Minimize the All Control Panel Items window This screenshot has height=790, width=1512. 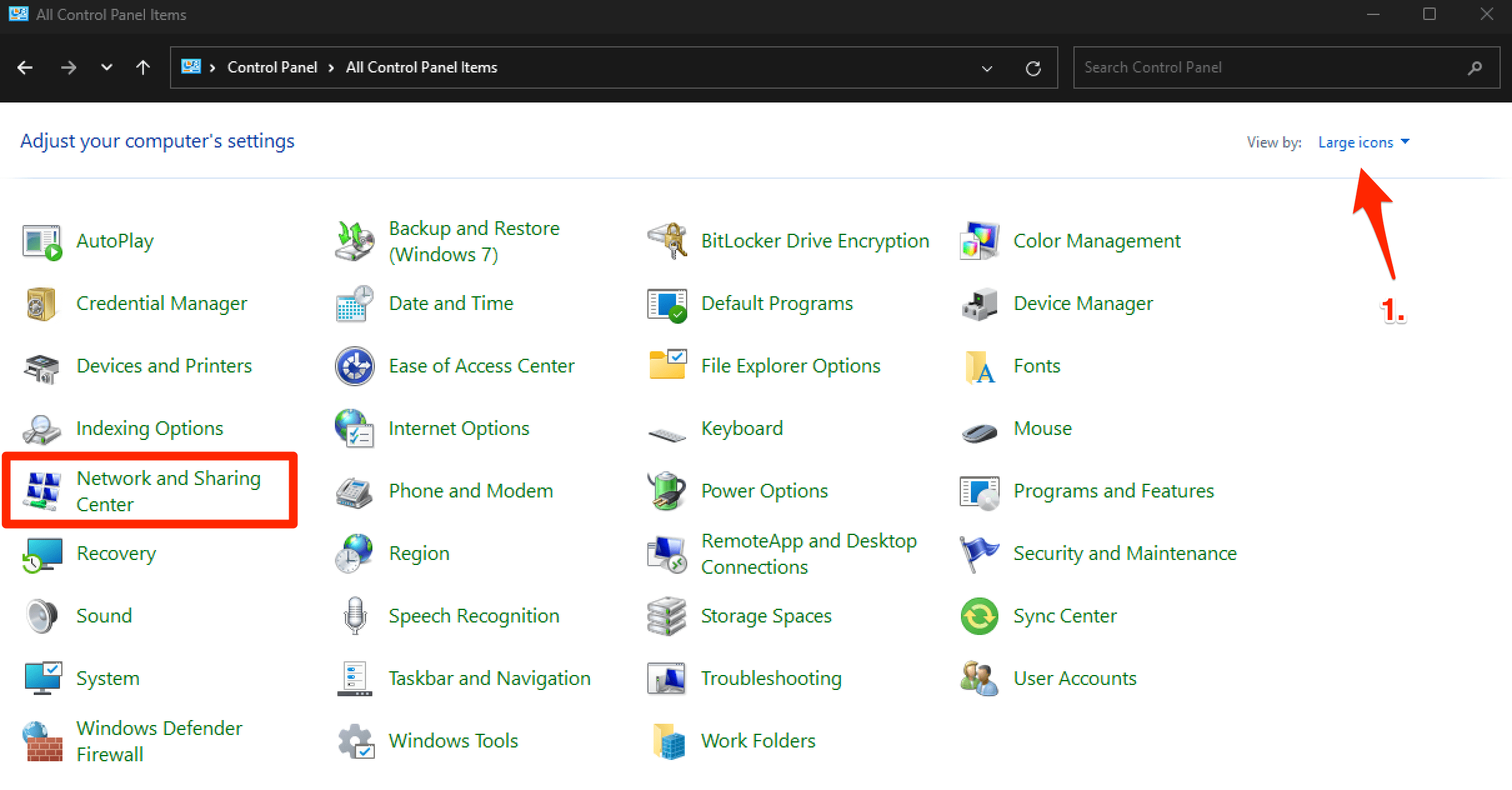[1373, 14]
